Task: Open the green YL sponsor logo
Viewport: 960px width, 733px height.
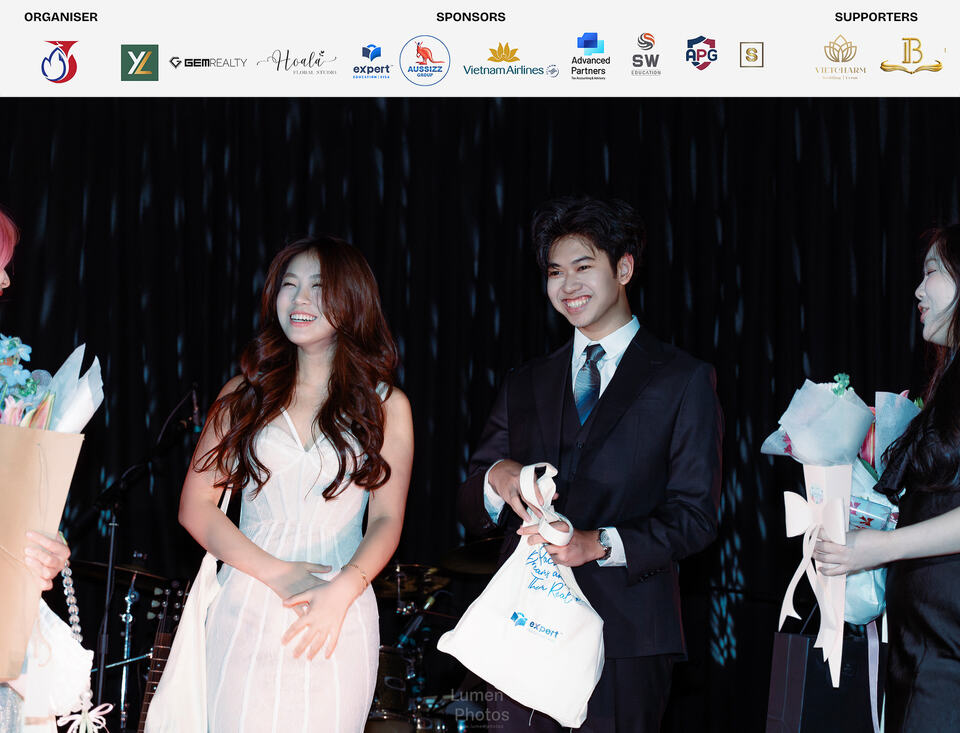Action: pyautogui.click(x=140, y=62)
